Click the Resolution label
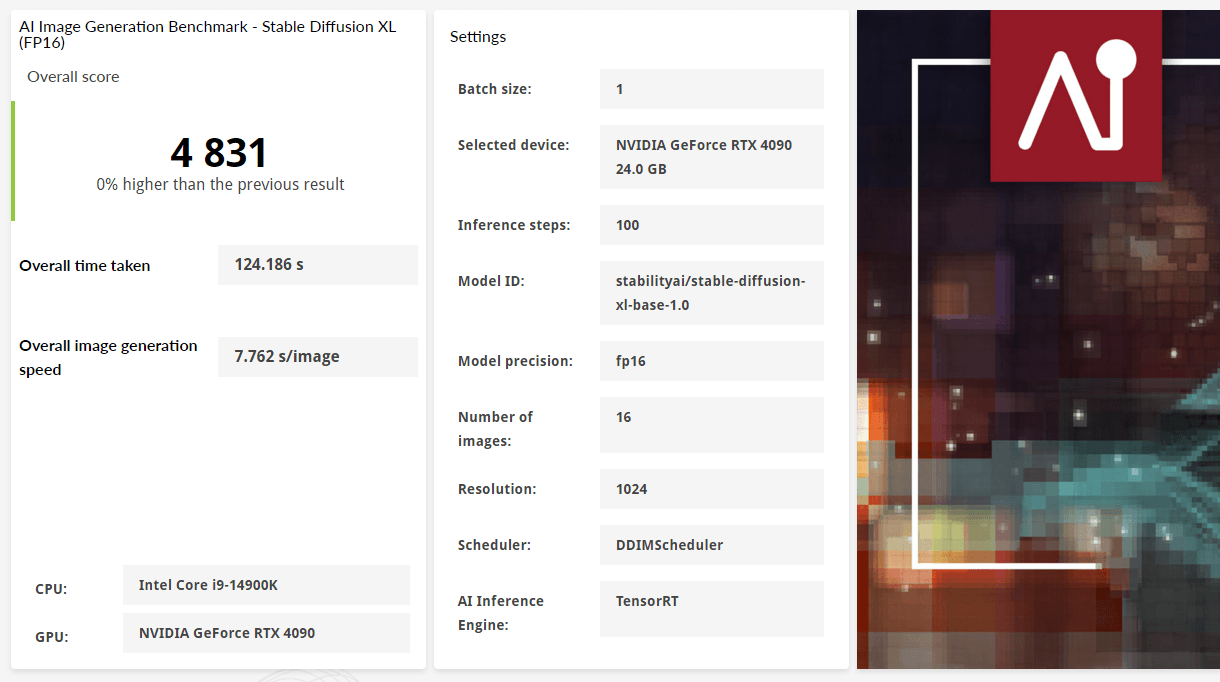Screen dimensions: 1220x682 click(x=497, y=489)
